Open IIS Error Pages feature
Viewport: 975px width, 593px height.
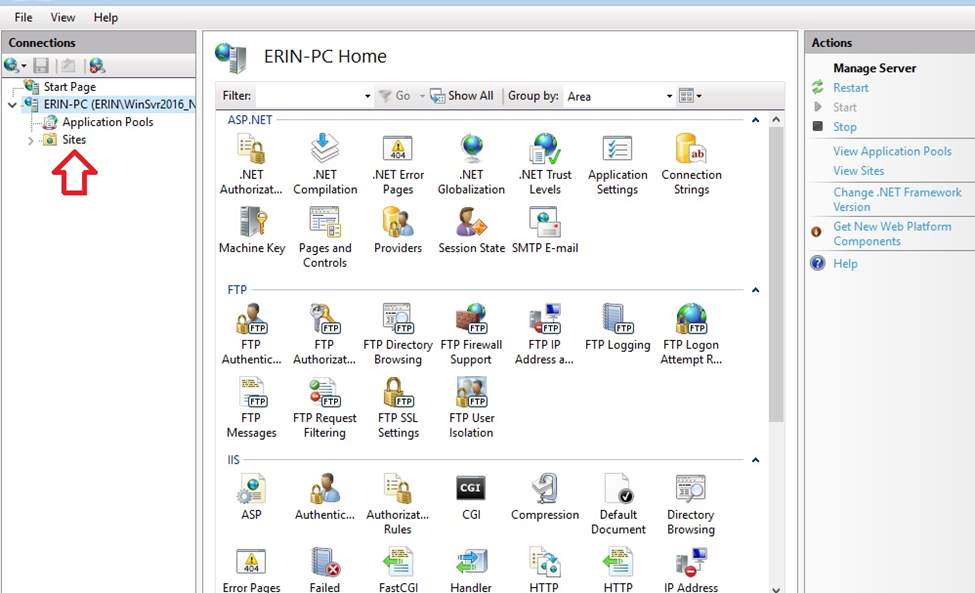pos(251,569)
